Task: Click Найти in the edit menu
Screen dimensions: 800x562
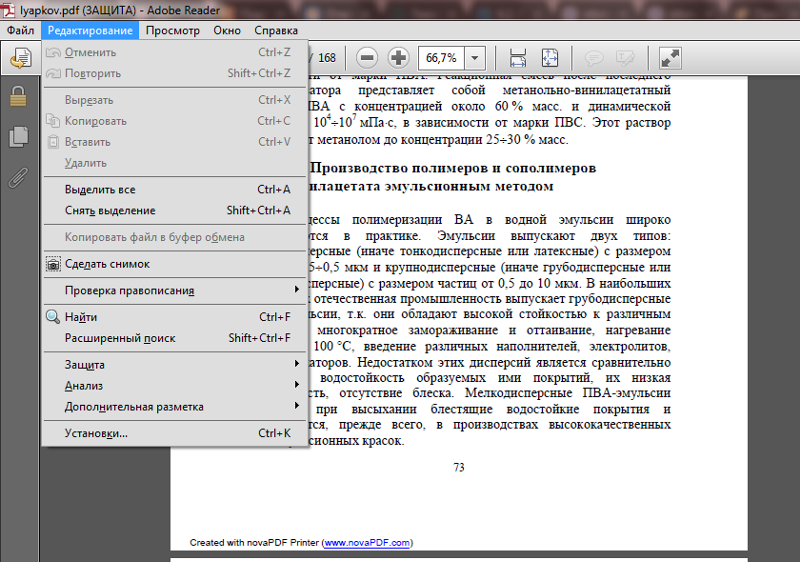Action: coord(81,317)
